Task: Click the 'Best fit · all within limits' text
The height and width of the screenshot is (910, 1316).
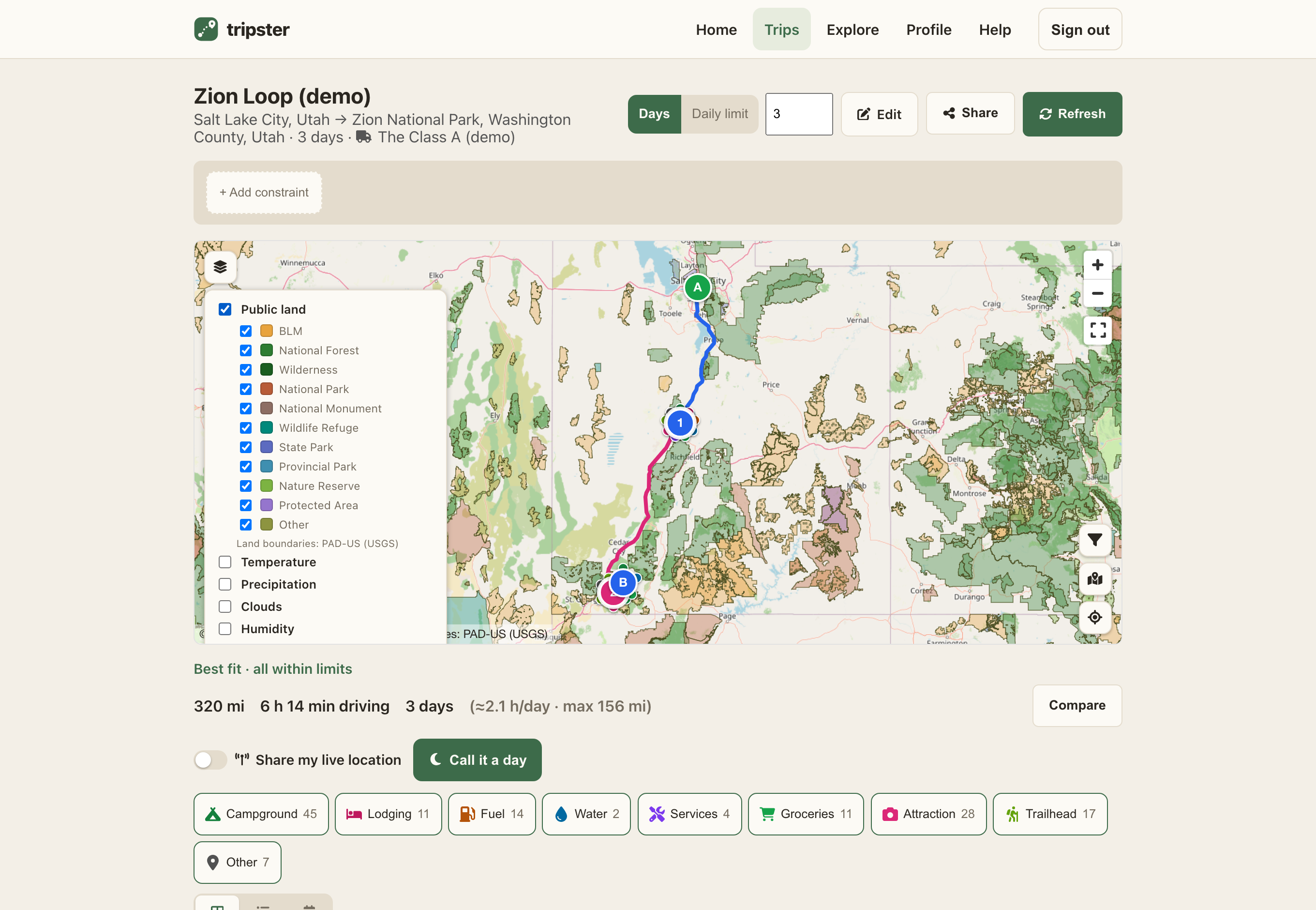Action: tap(273, 669)
